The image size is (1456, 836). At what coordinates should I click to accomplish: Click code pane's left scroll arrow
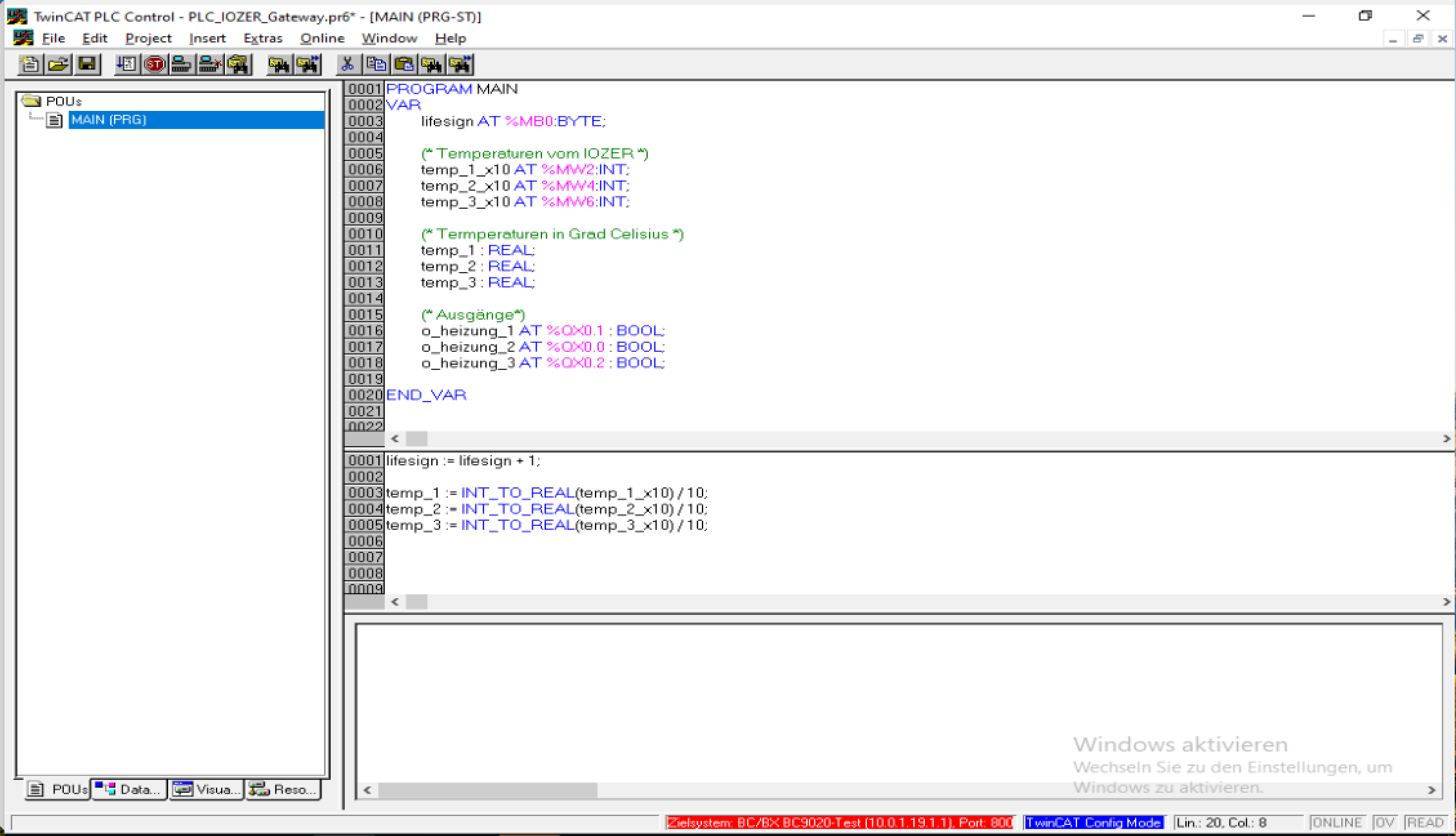pos(395,602)
